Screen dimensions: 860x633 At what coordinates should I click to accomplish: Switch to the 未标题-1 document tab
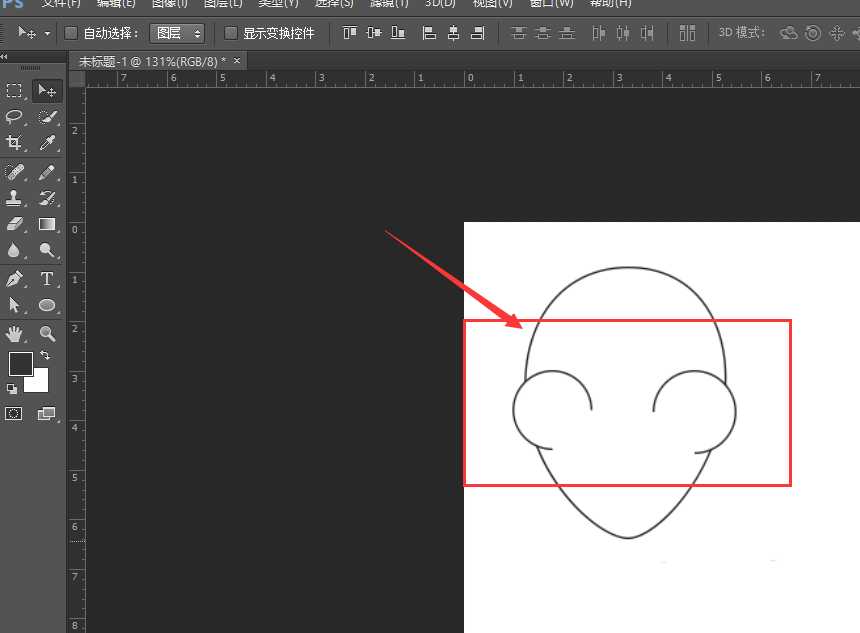140,60
